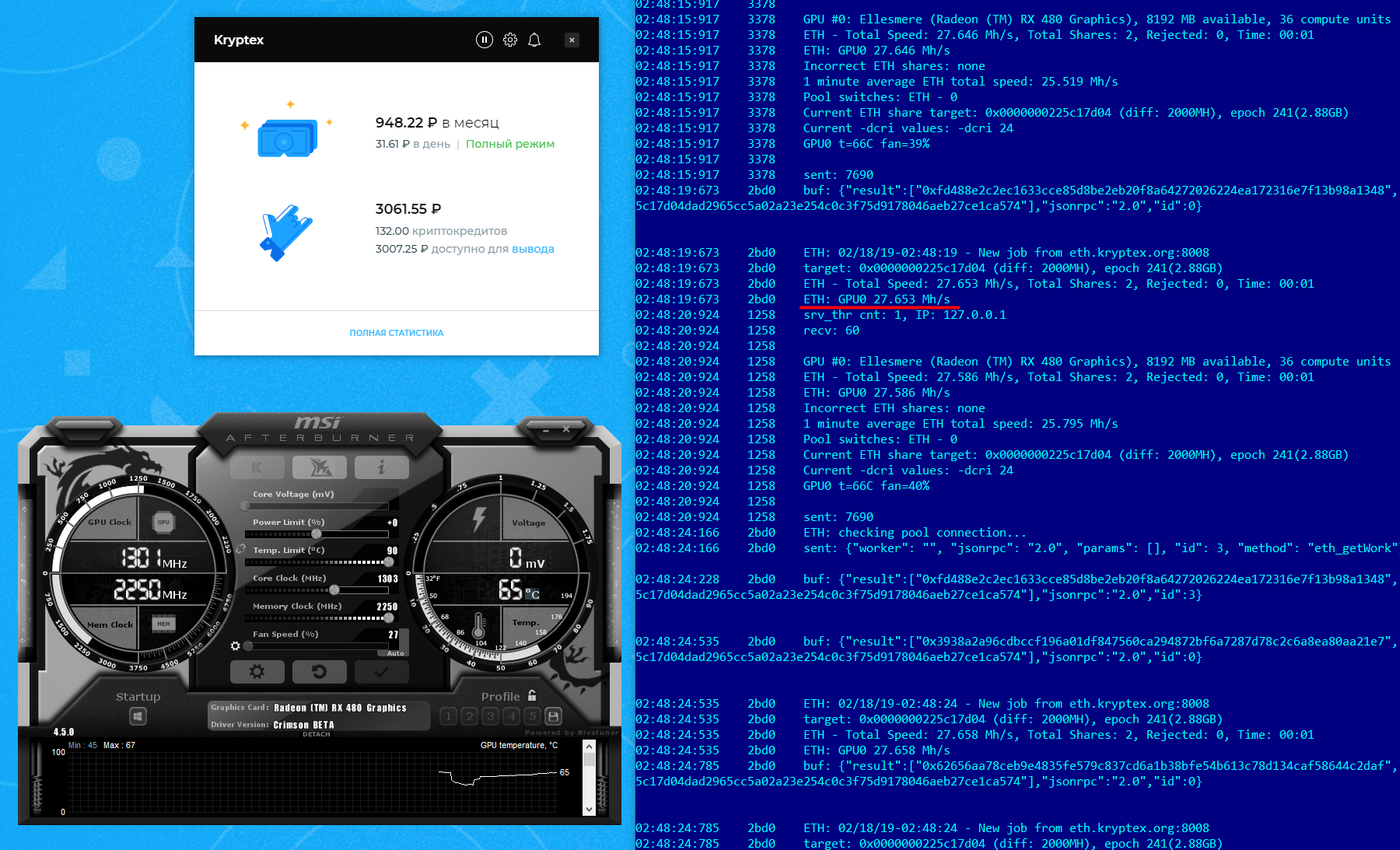Click the Core Clock slider handle
This screenshot has height=850, width=1400.
click(334, 590)
